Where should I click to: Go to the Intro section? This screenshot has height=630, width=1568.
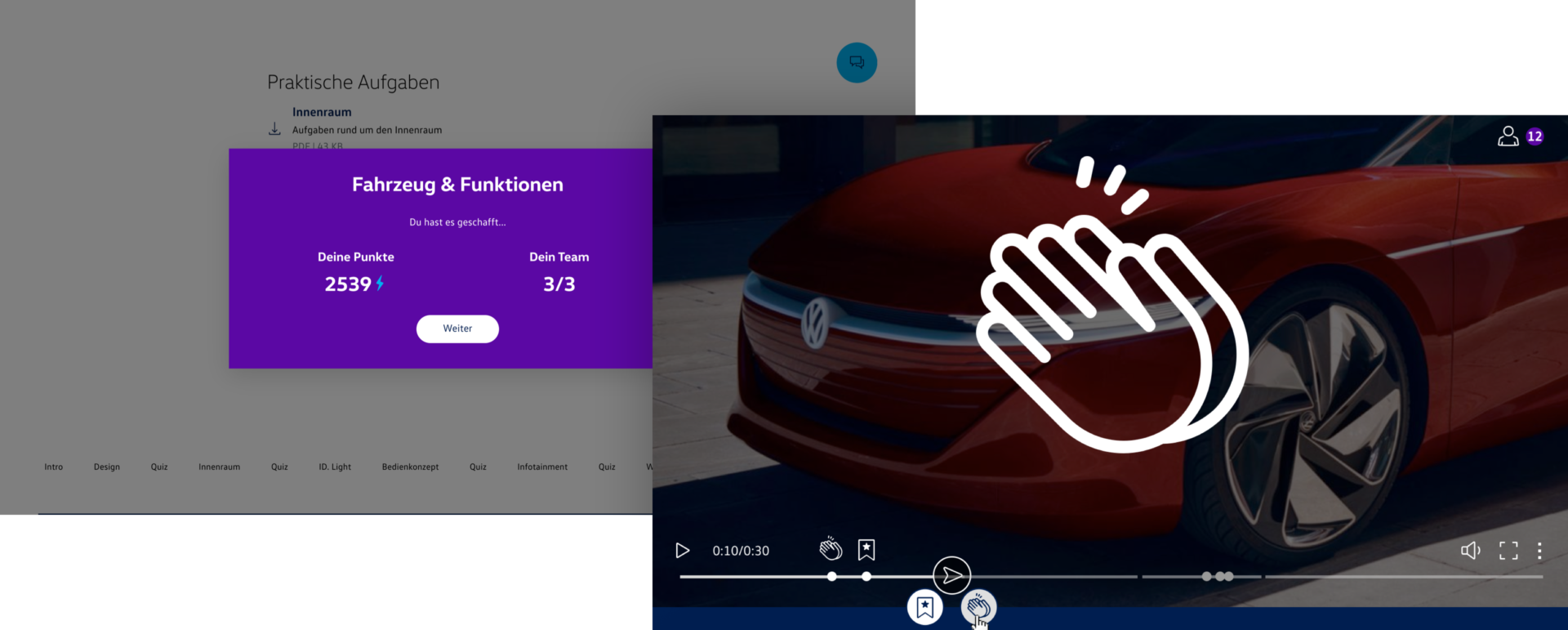coord(54,467)
